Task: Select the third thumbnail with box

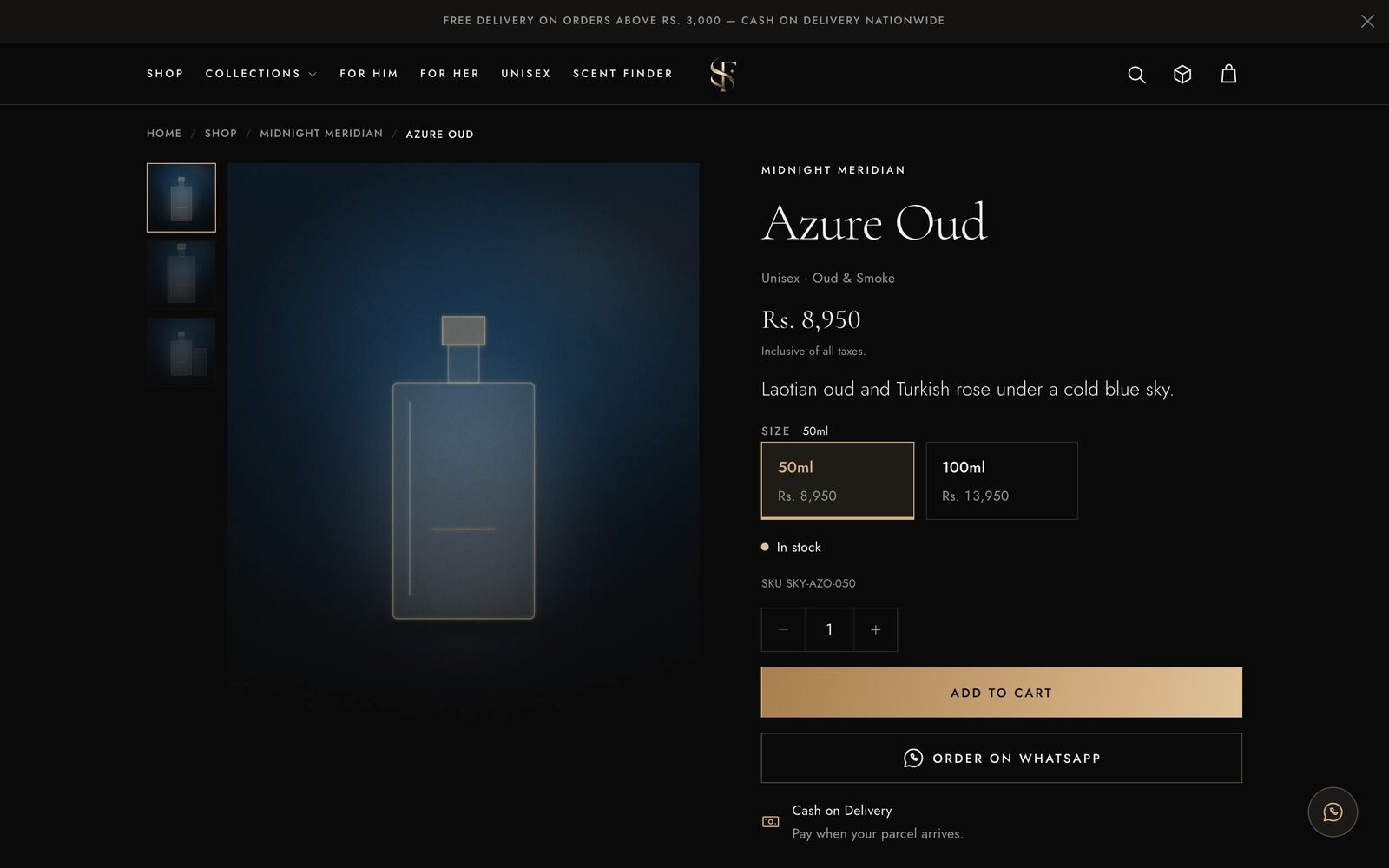Action: [x=181, y=352]
